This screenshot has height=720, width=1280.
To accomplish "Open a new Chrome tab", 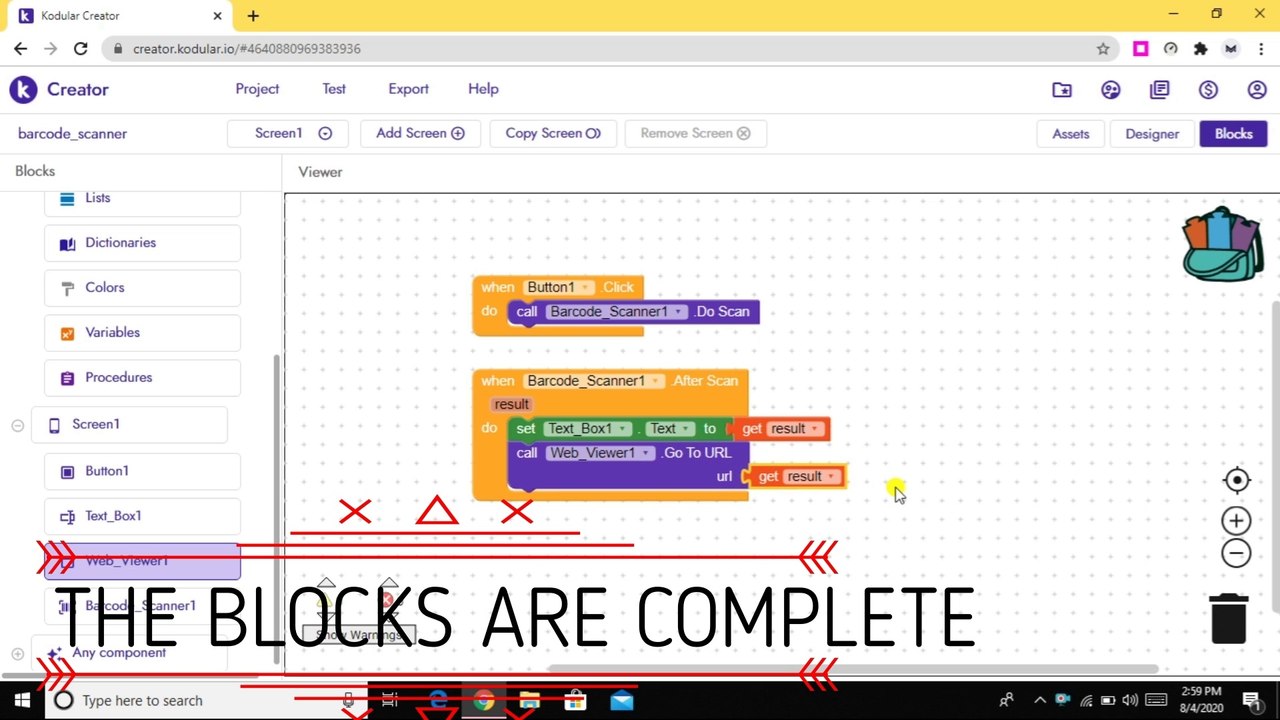I will coord(253,15).
